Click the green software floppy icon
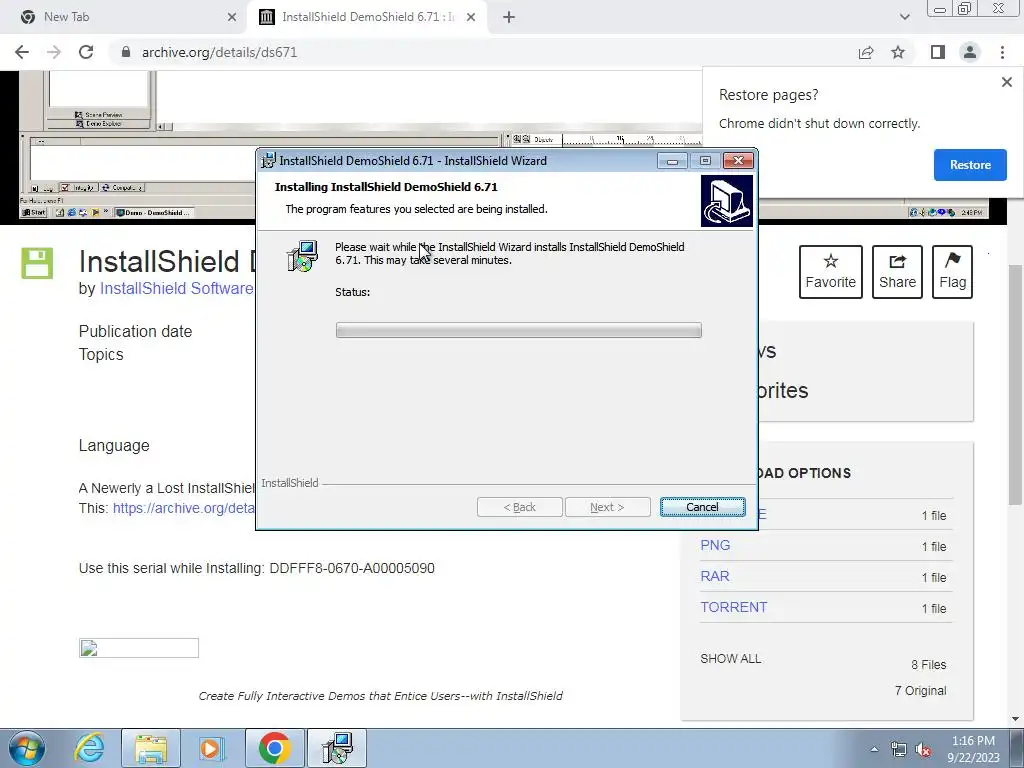 [x=37, y=263]
